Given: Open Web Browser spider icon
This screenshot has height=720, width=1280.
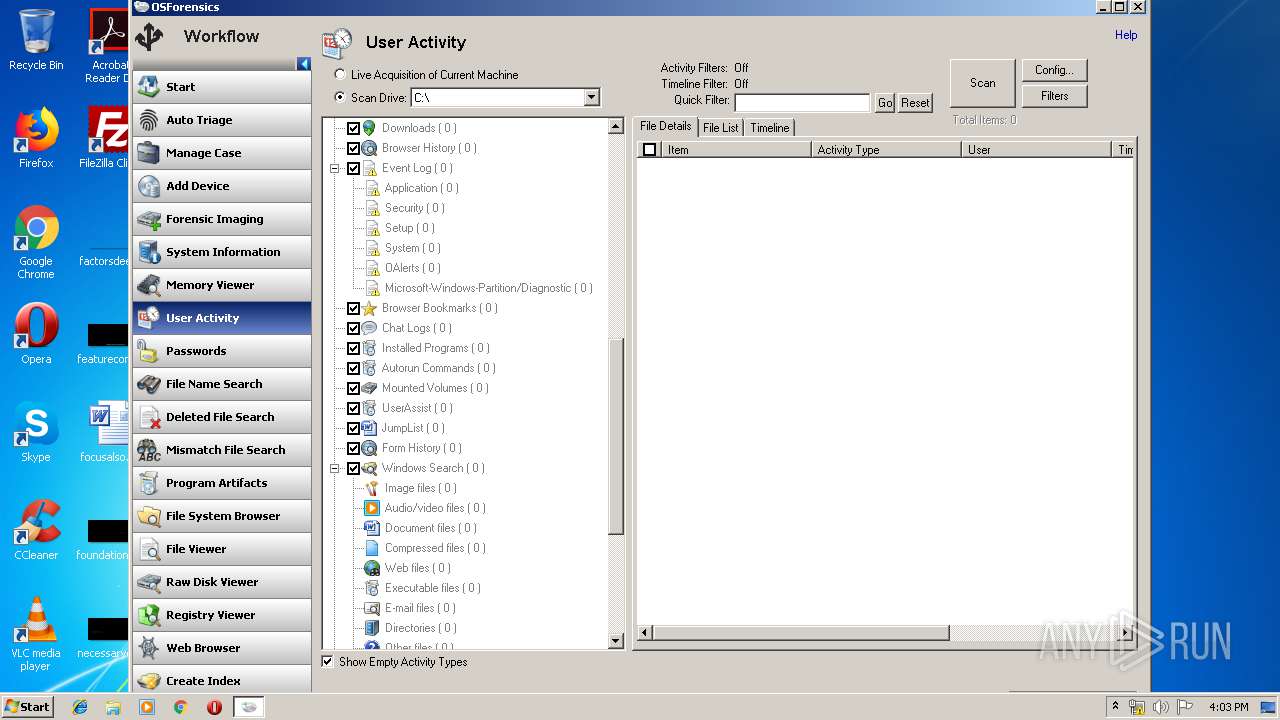Looking at the screenshot, I should point(149,648).
